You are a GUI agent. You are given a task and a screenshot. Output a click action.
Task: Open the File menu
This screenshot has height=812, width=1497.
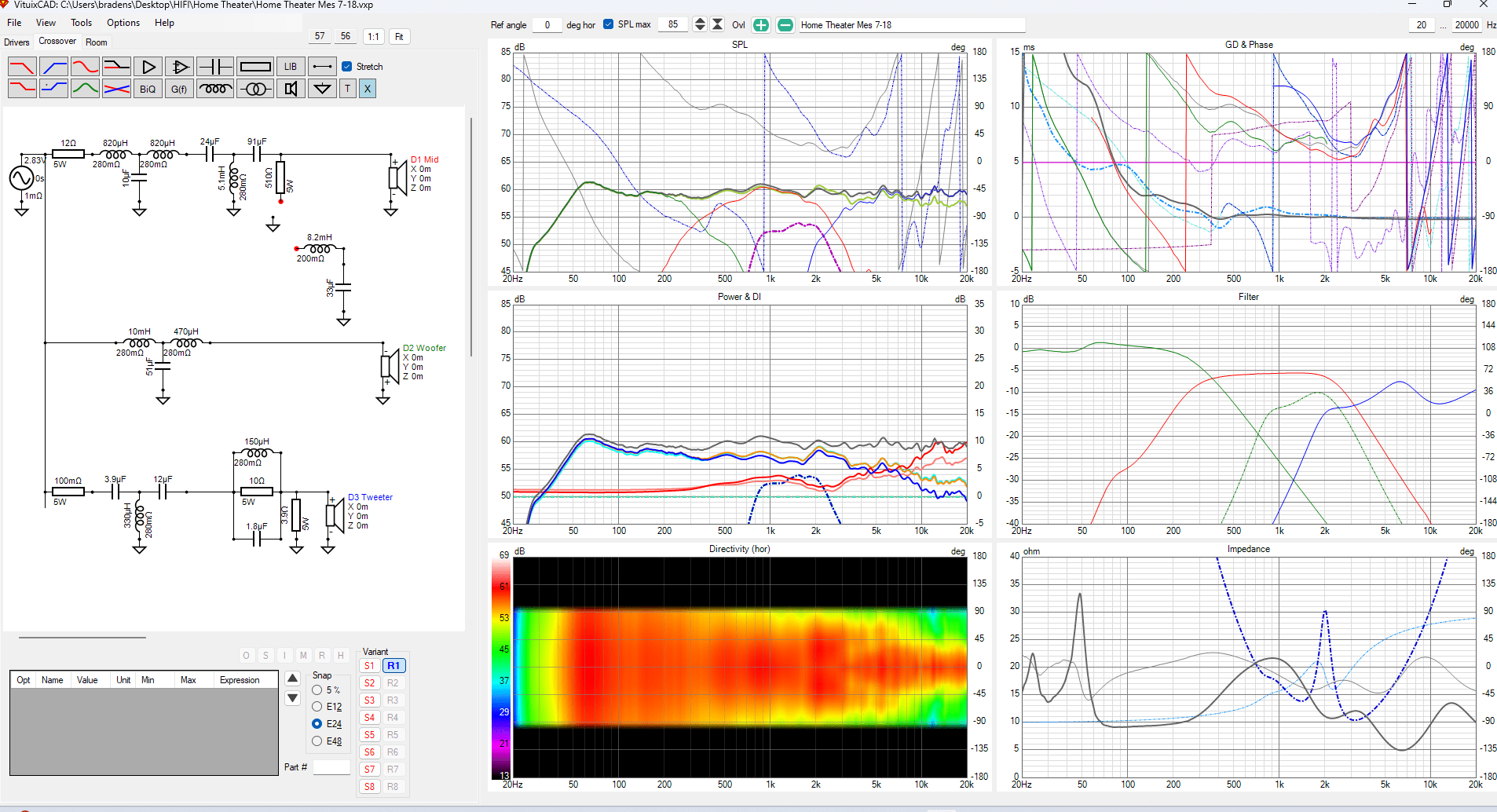pos(14,23)
